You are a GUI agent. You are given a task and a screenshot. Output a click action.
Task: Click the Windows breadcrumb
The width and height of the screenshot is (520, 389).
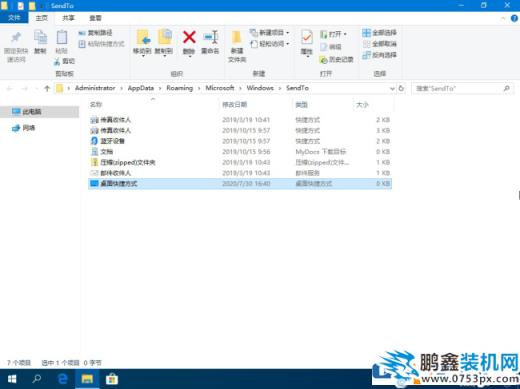(260, 88)
